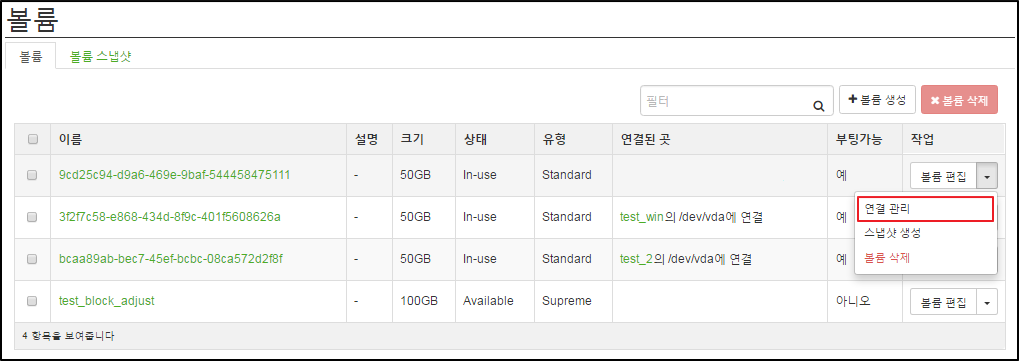Check the box for volume bcaa89ab-bec7
The width and height of the screenshot is (1020, 361).
click(x=33, y=259)
